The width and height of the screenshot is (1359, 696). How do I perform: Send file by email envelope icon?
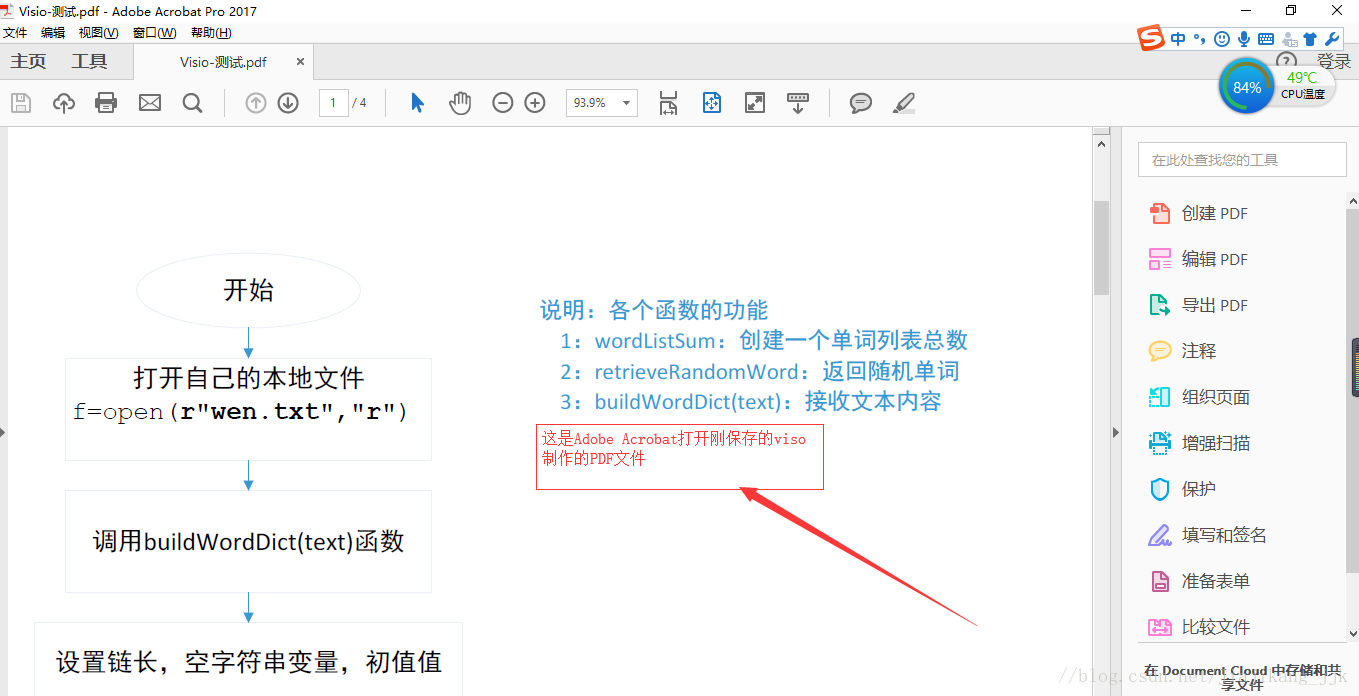pos(150,103)
